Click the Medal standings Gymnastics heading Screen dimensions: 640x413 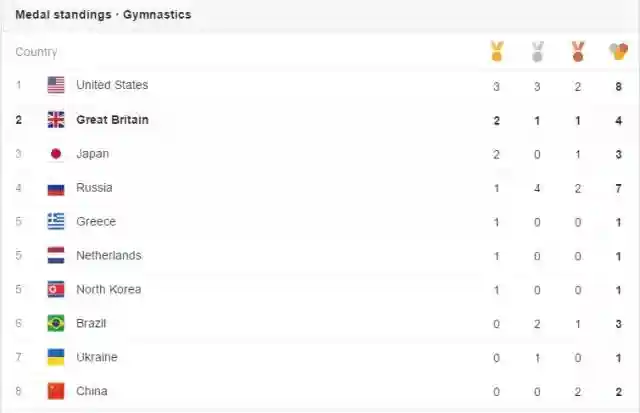click(x=103, y=15)
